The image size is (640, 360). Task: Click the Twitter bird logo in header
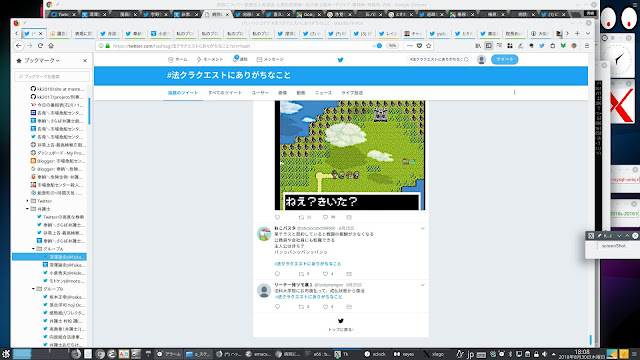340,60
